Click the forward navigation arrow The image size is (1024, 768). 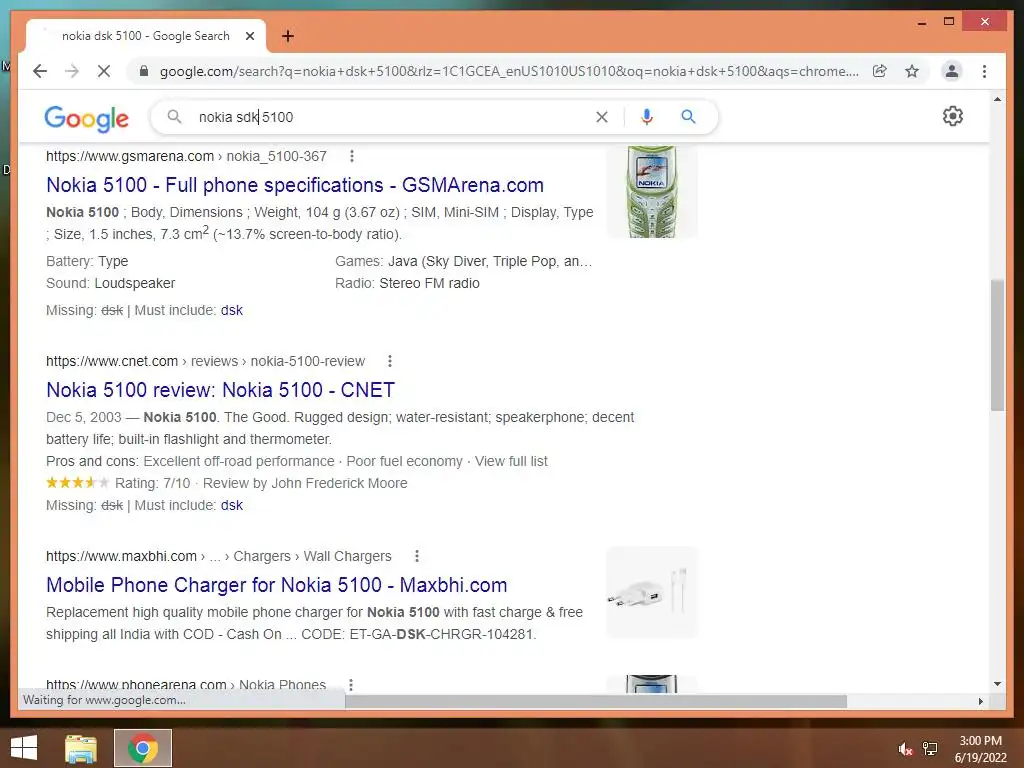(72, 71)
